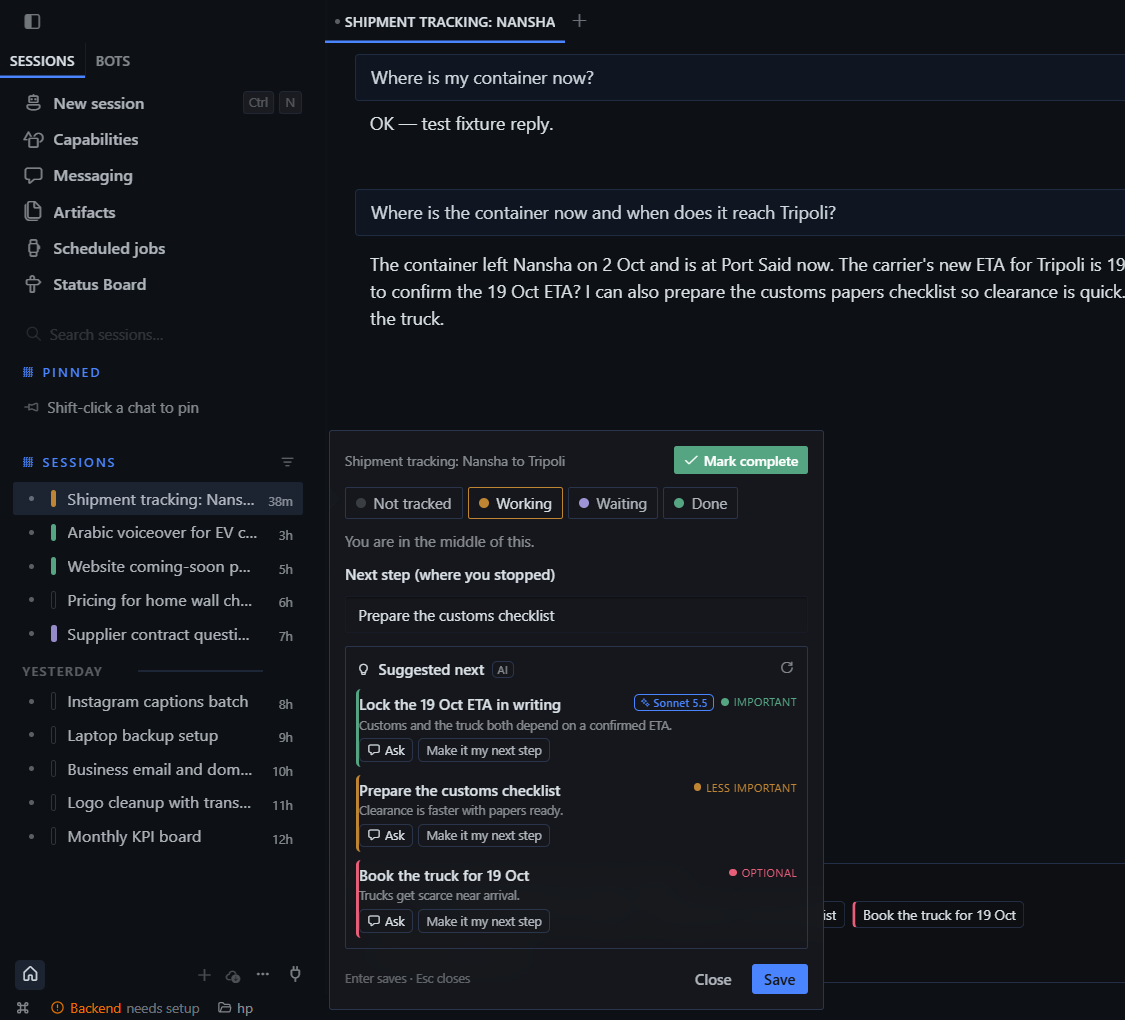Open Logo cleanup with trans... session

coord(159,803)
